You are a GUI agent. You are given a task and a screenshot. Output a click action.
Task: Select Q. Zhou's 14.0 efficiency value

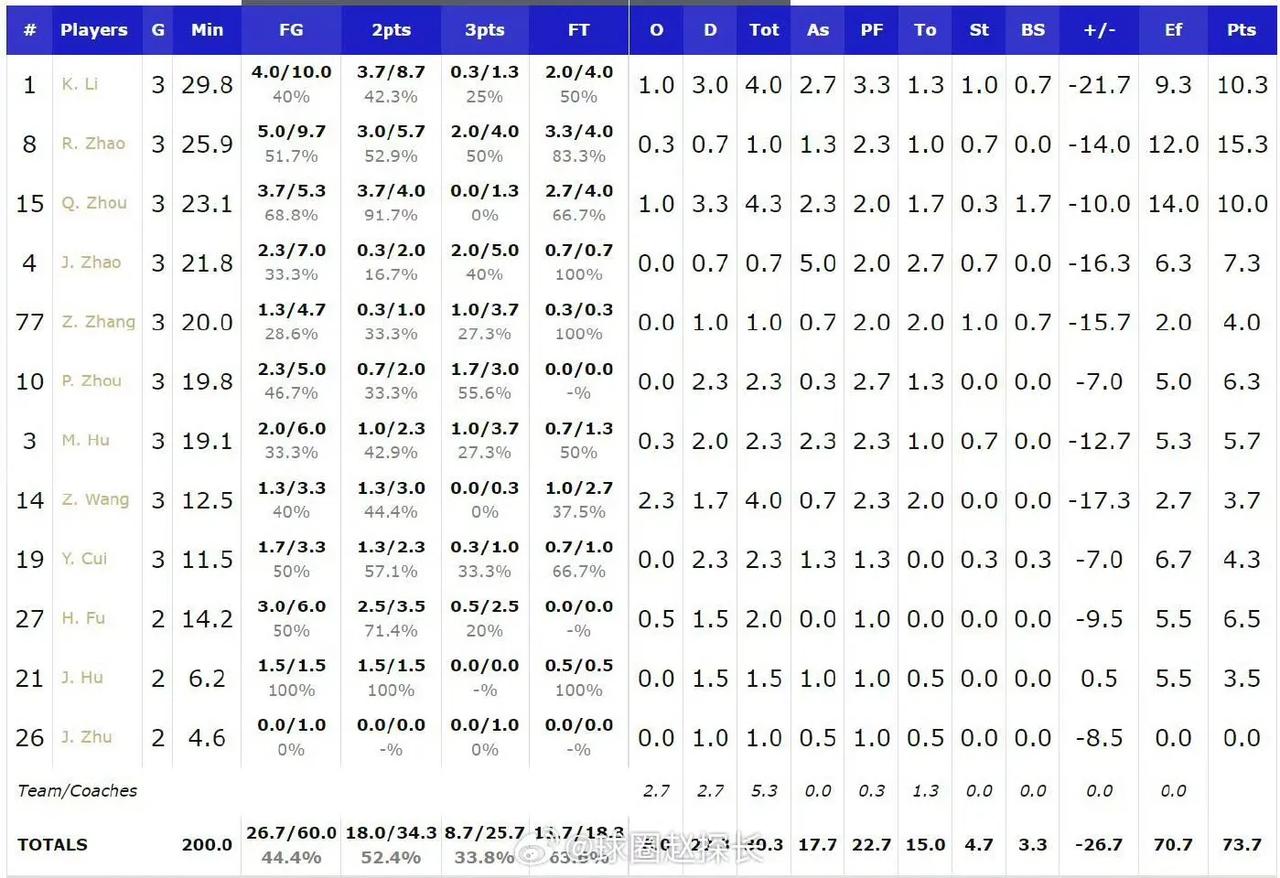tap(1173, 204)
